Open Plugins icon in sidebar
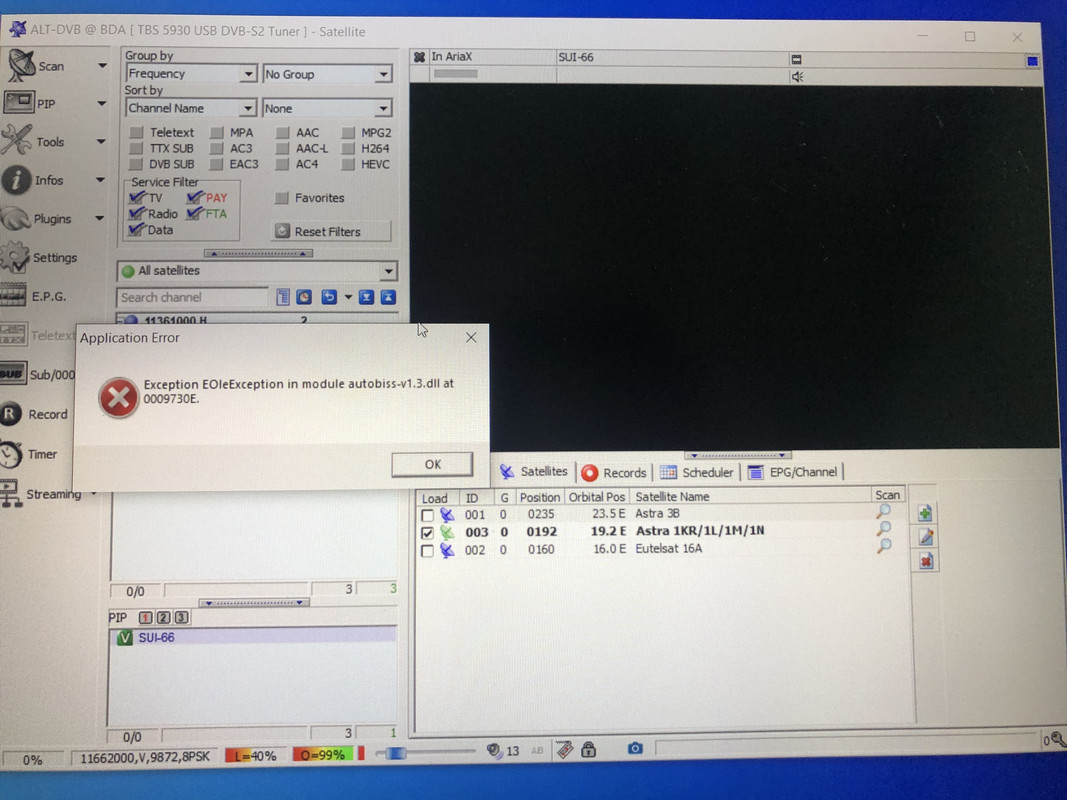This screenshot has width=1067, height=800. click(16, 219)
